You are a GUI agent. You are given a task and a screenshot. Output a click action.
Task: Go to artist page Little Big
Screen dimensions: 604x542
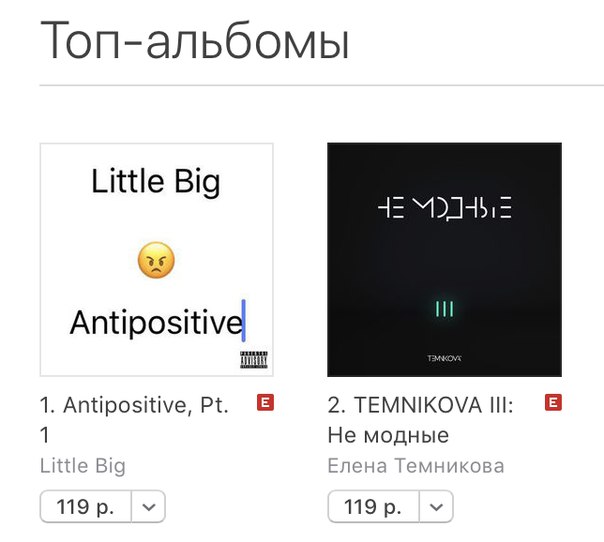tap(83, 466)
